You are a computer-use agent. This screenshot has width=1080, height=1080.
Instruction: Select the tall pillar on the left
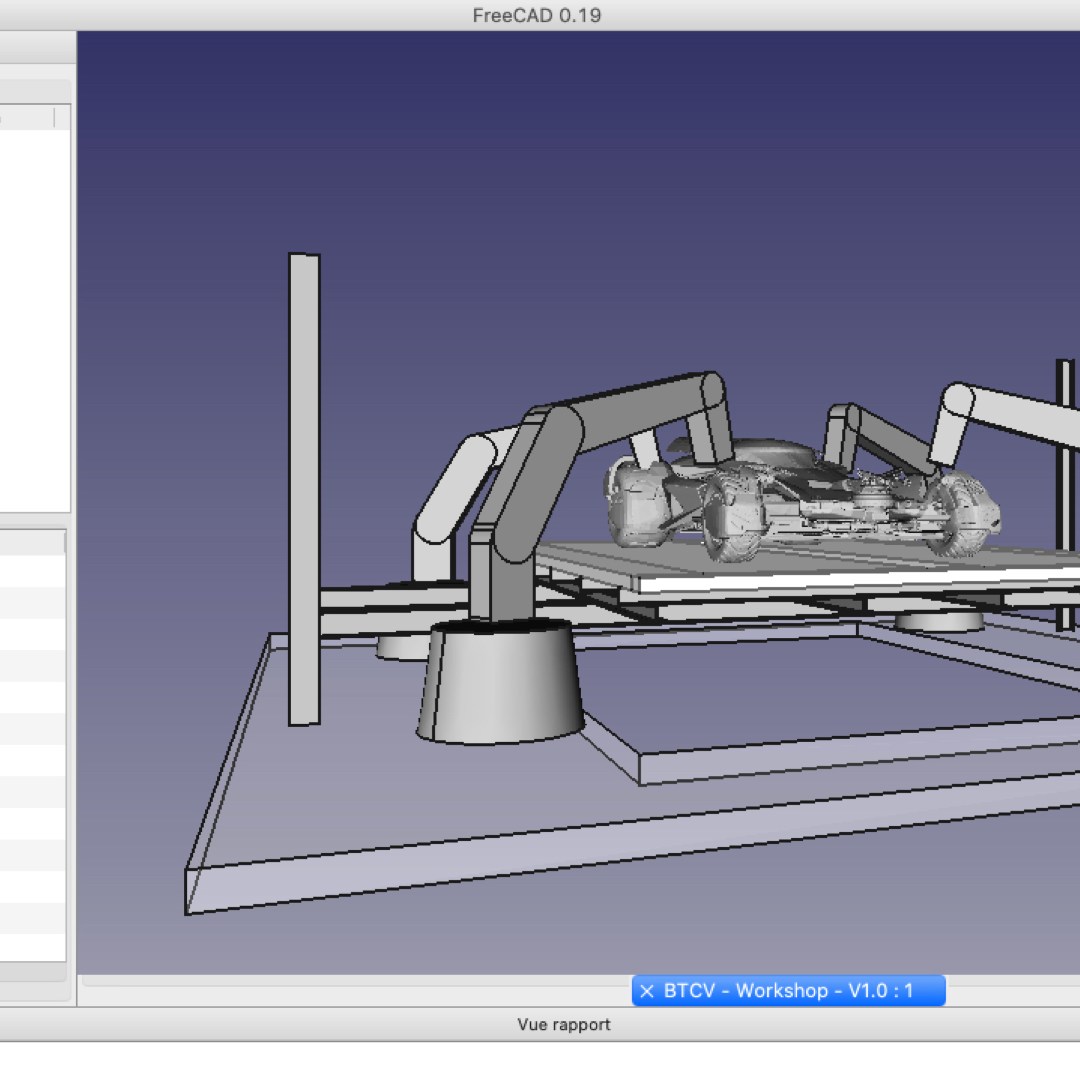303,490
